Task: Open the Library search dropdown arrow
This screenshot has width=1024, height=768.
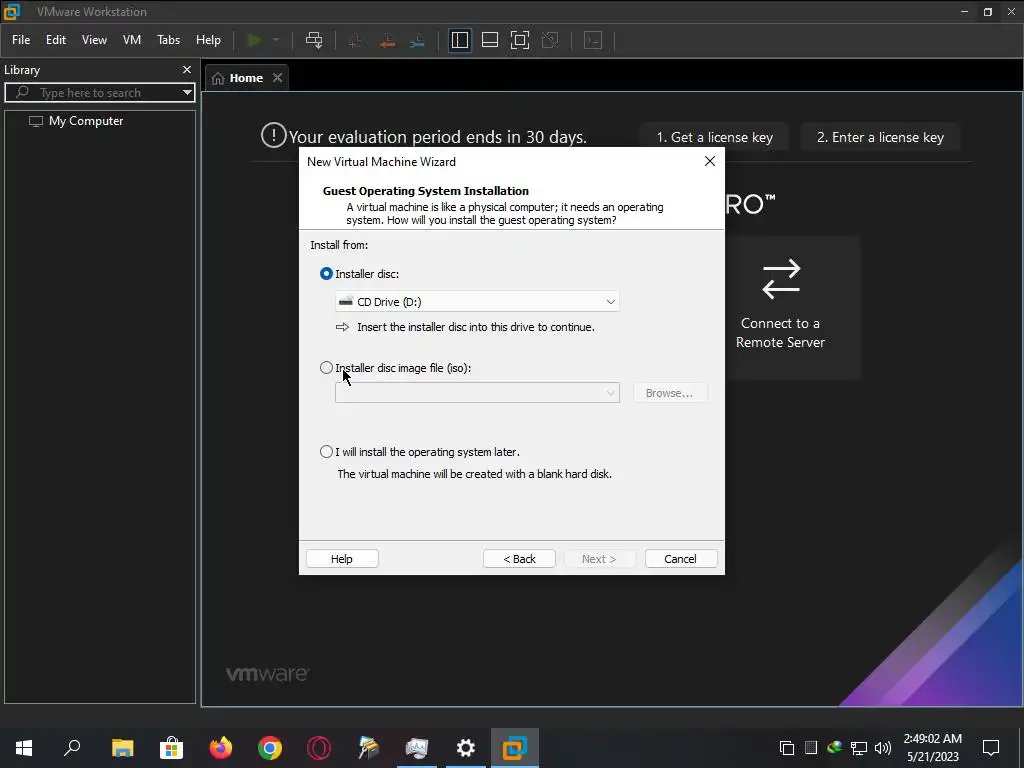Action: coord(187,93)
